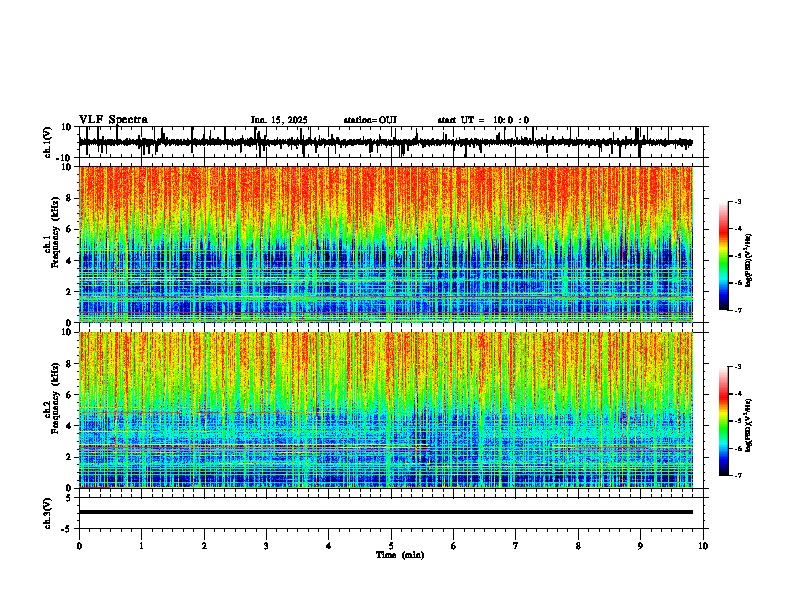Screen dimensions: 792x612
Task: Click the 'VLF Spectra' title text
Action: point(113,120)
